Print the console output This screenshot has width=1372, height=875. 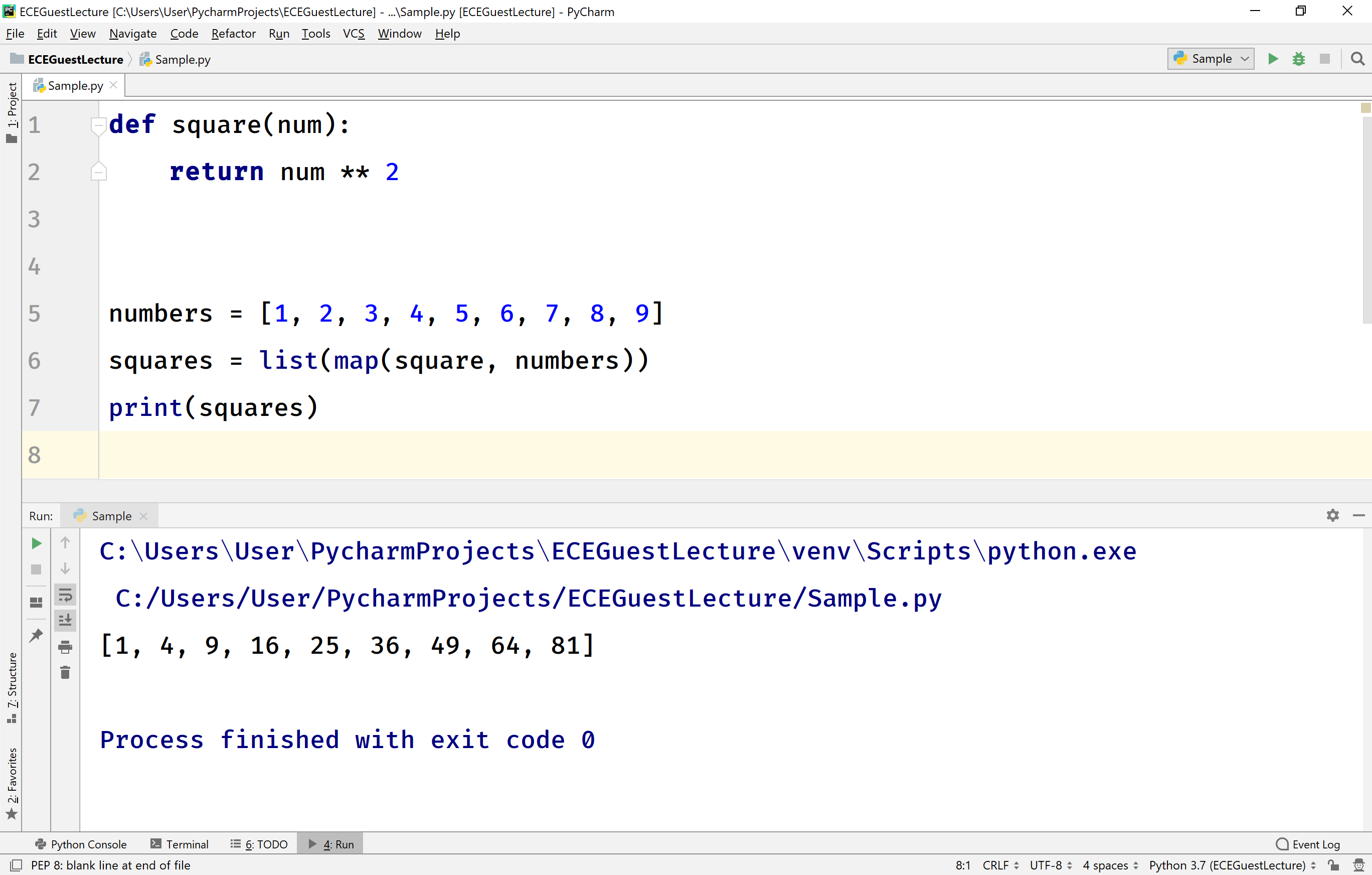click(65, 646)
